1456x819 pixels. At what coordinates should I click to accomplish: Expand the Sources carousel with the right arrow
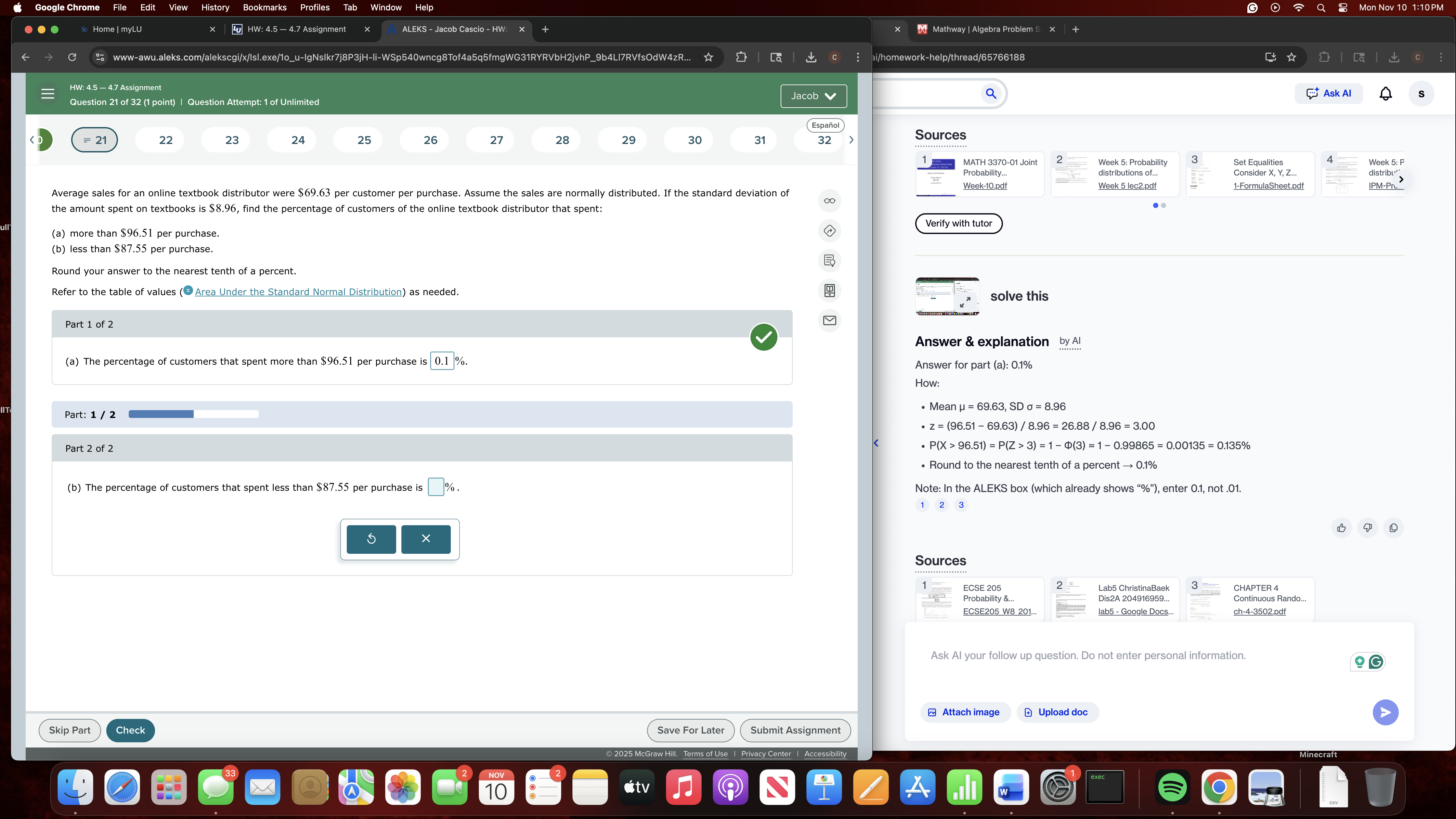pyautogui.click(x=1402, y=179)
